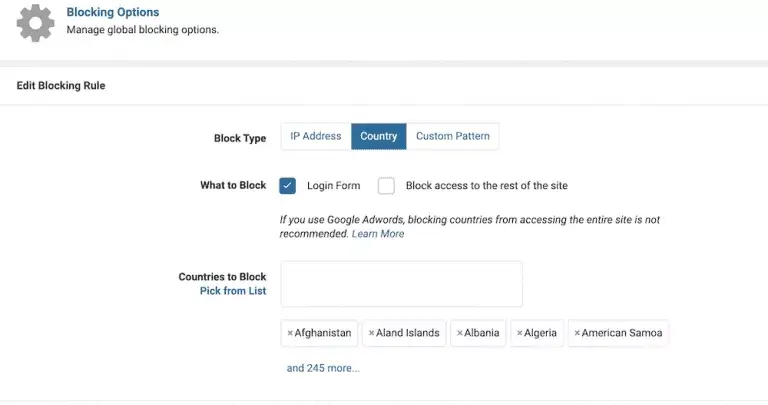The height and width of the screenshot is (405, 768).
Task: Click the Blocking Options heading link
Action: click(x=112, y=13)
